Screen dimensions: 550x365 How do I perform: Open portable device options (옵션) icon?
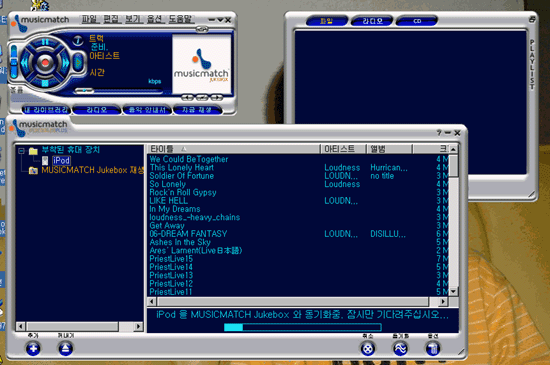432,349
